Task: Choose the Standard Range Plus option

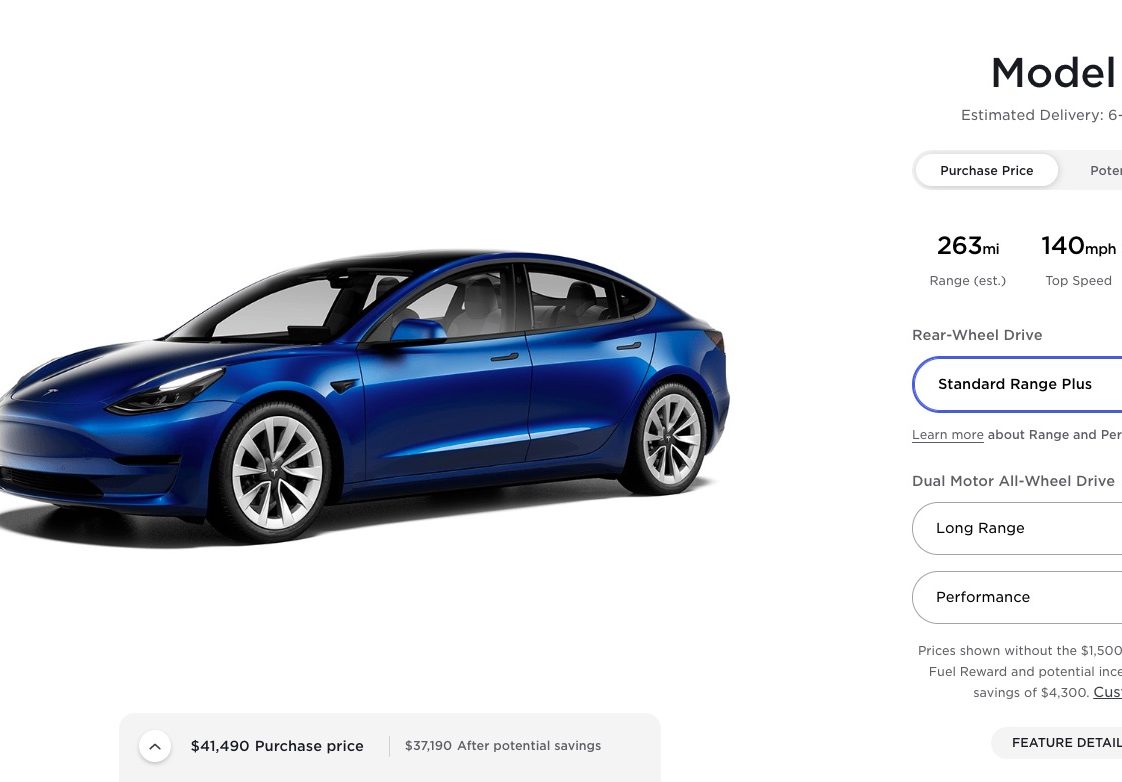Action: 1018,384
